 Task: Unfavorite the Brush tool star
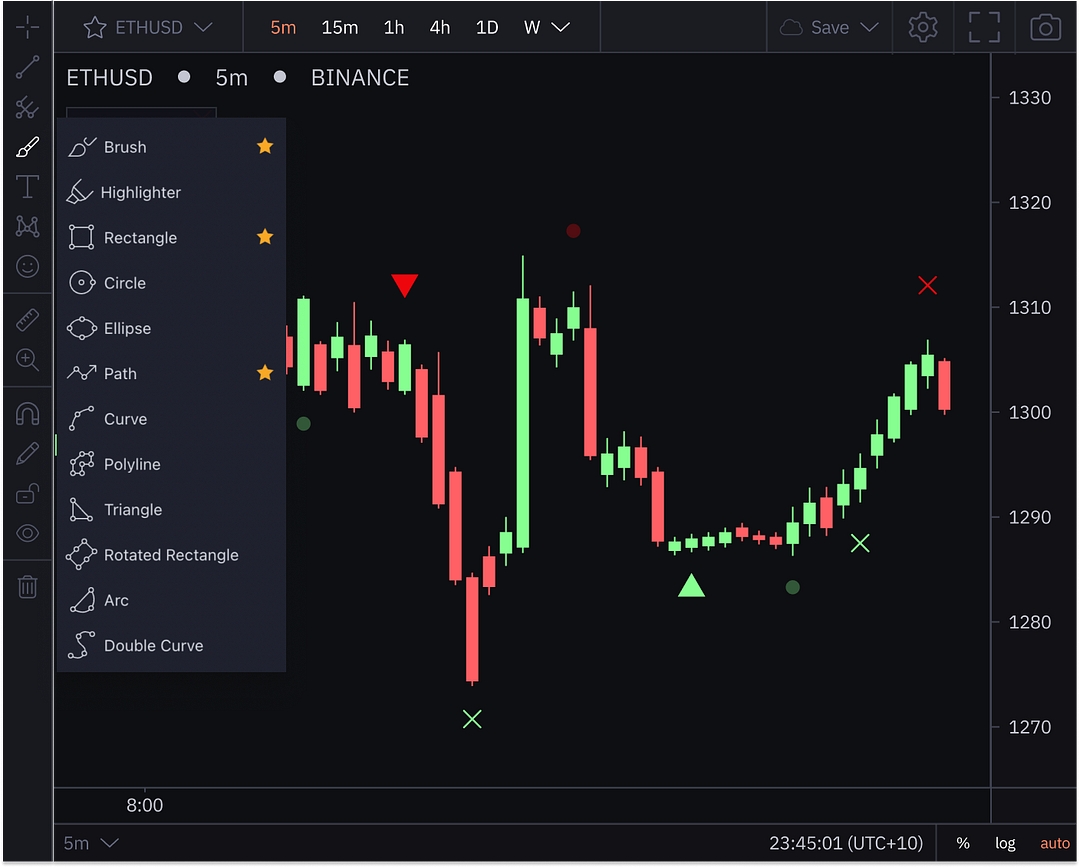tap(265, 147)
